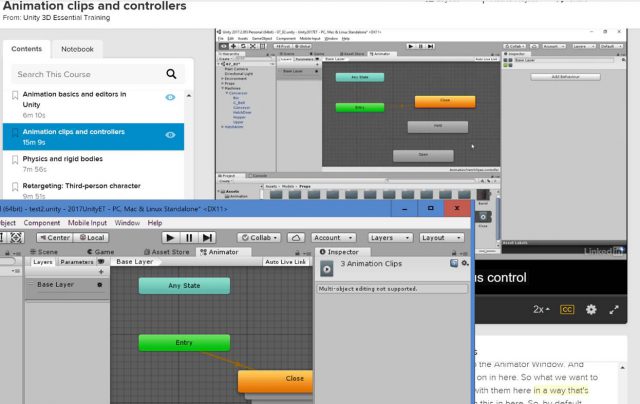
Task: Switch to the Asset Store tab
Action: coord(167,252)
